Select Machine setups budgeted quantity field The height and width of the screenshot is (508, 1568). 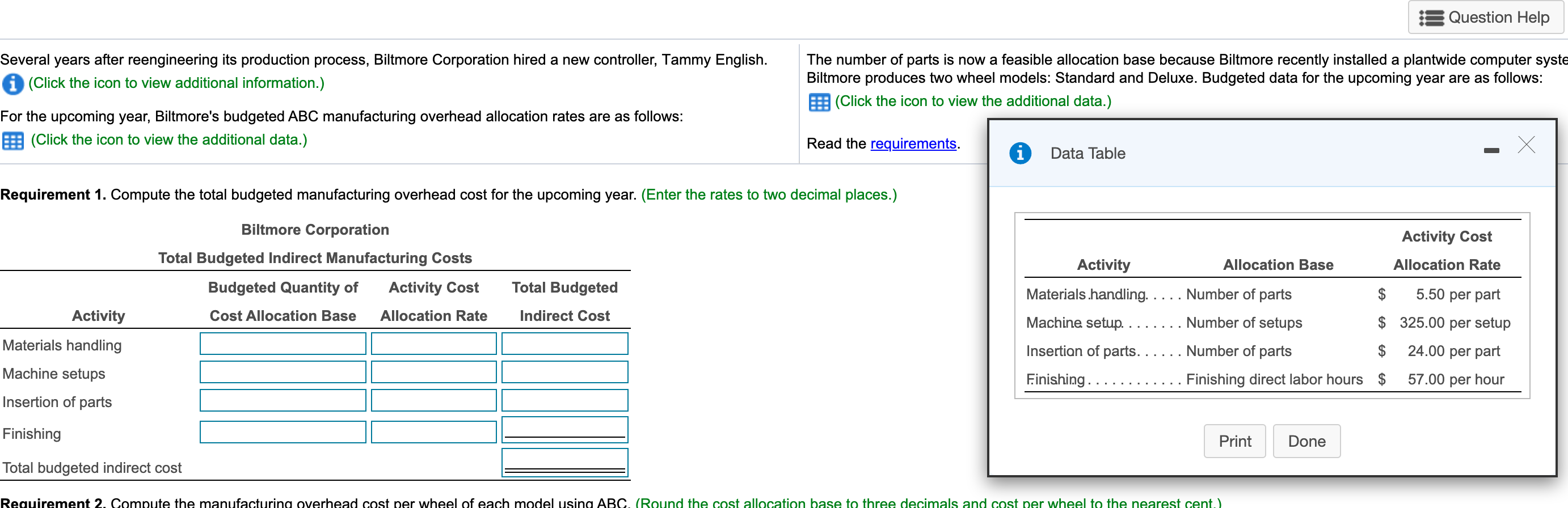[283, 372]
